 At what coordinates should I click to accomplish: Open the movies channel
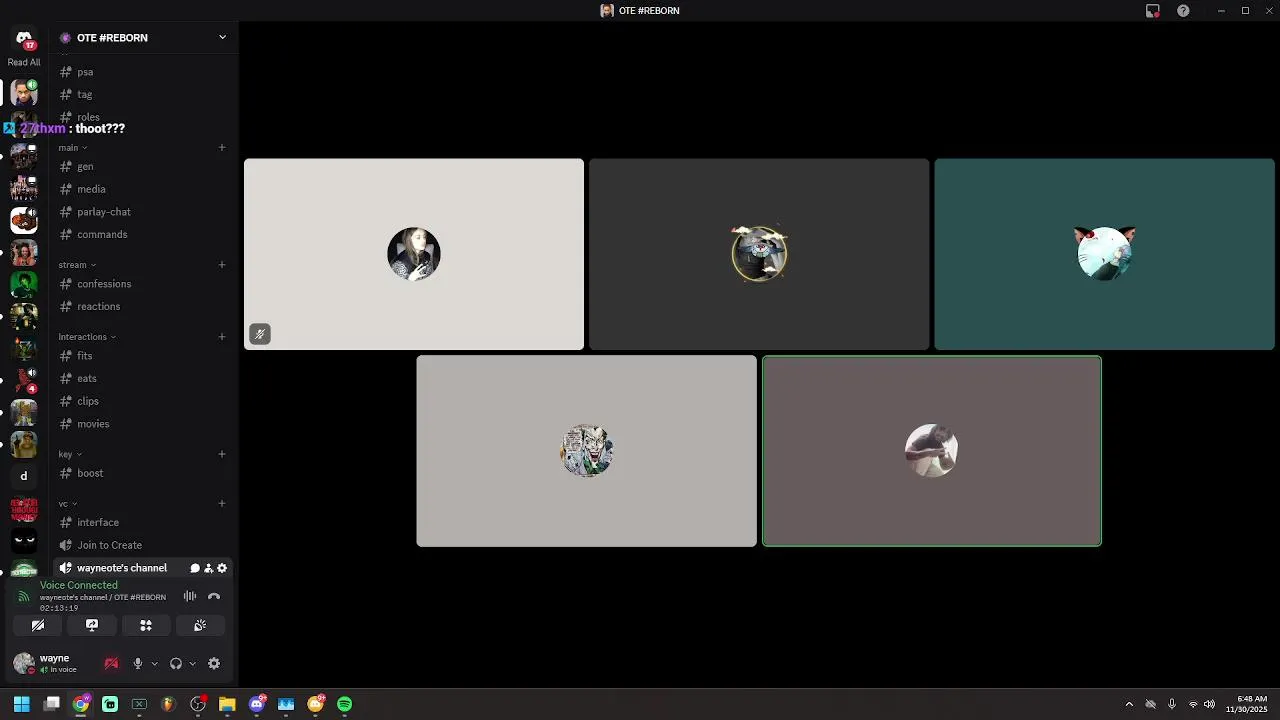(144, 424)
